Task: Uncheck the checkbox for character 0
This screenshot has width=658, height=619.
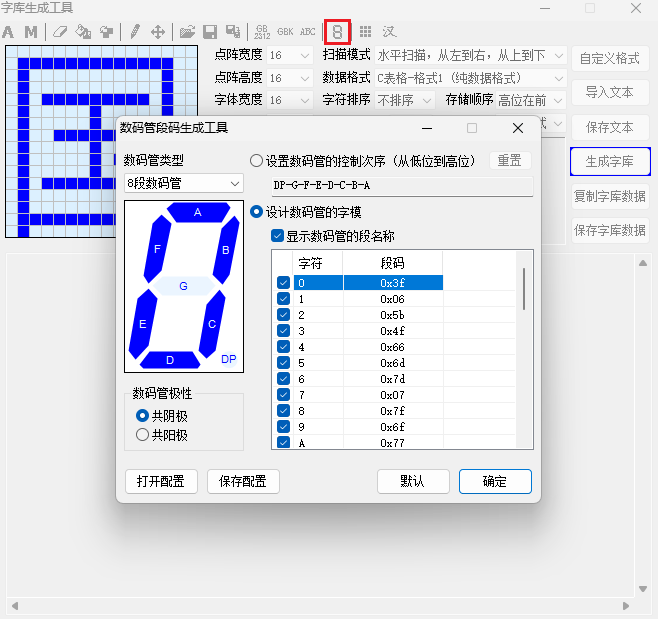Action: 283,283
